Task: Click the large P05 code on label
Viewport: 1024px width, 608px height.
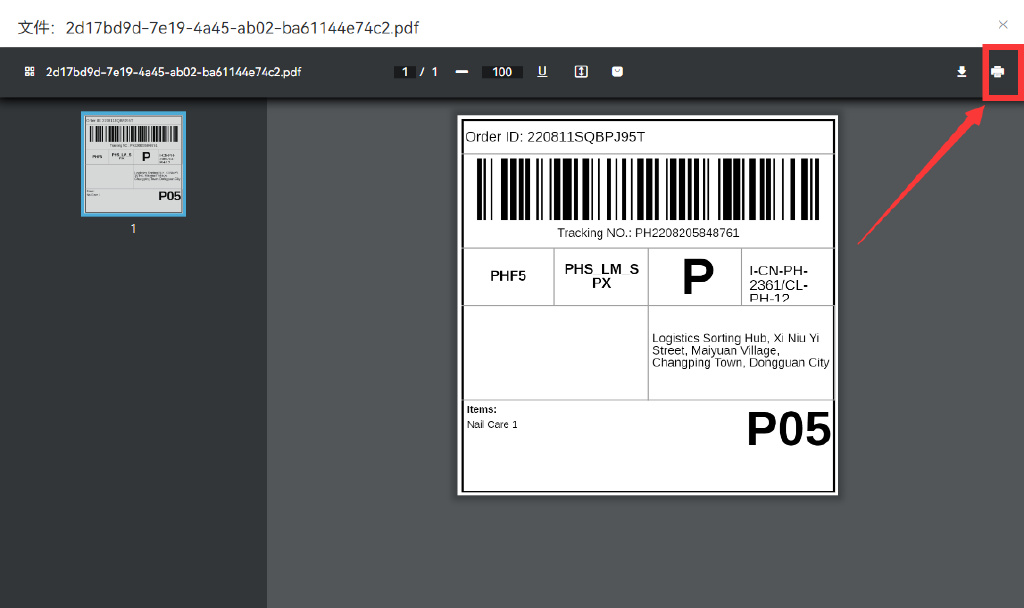Action: (x=788, y=430)
